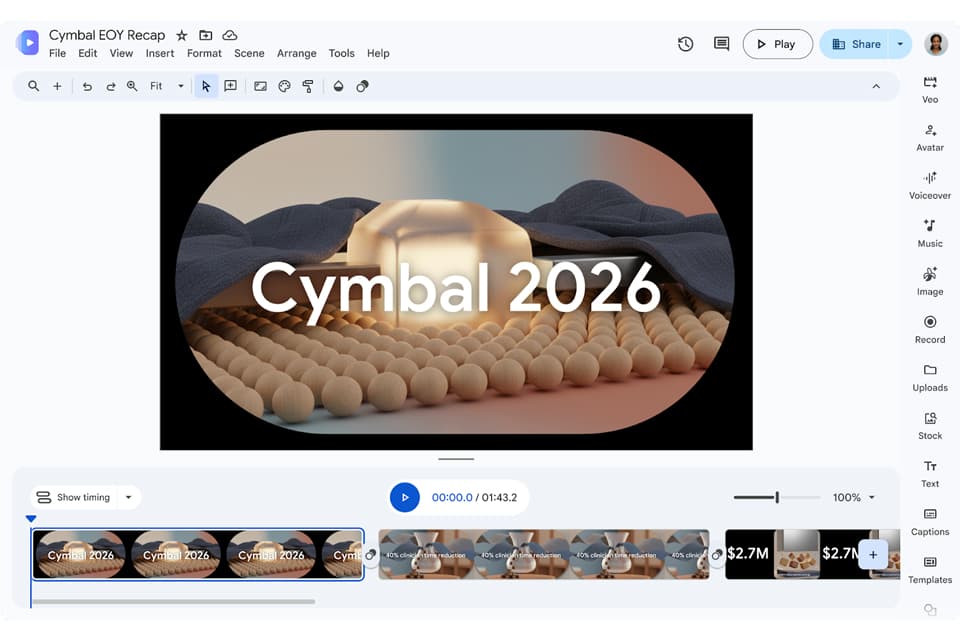Open the 100% timeline zoom dropdown
This screenshot has height=640, width=960.
pyautogui.click(x=854, y=497)
